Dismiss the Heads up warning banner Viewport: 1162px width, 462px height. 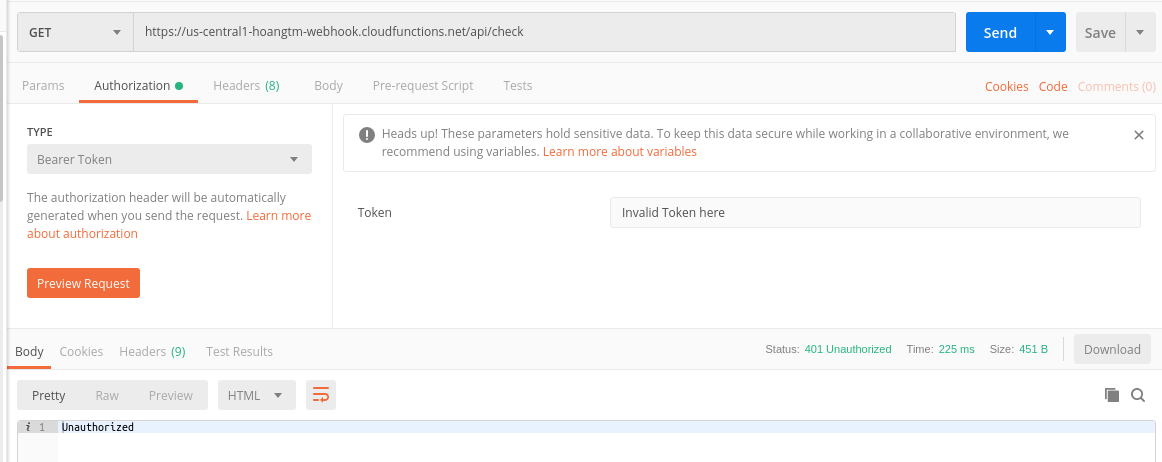click(x=1138, y=135)
